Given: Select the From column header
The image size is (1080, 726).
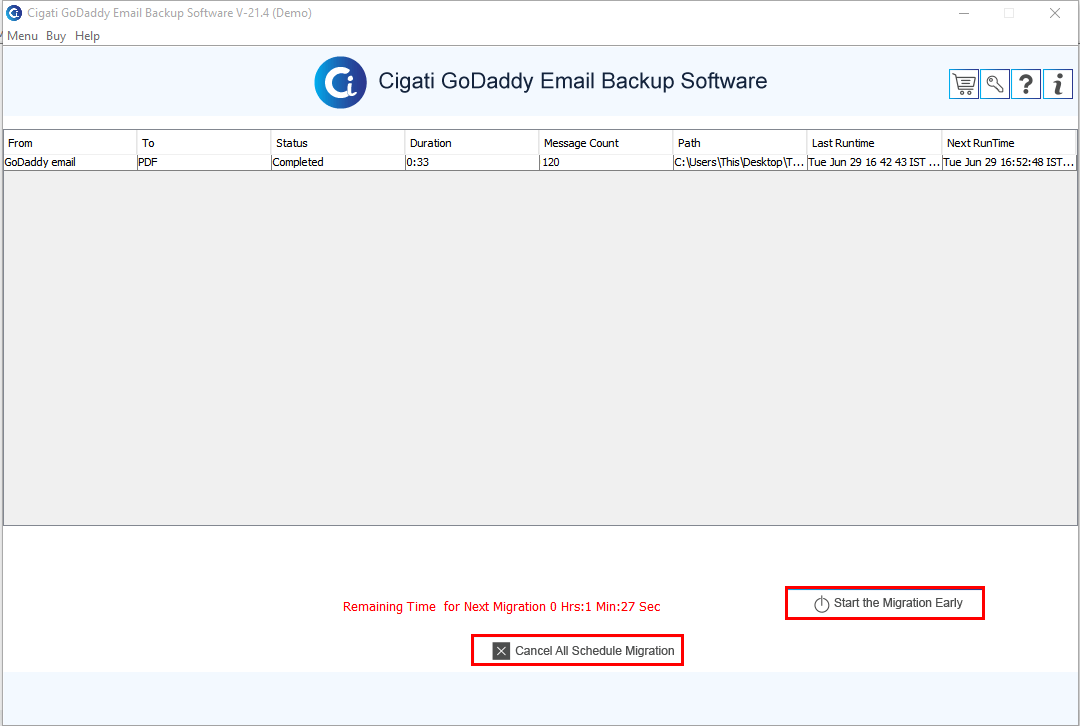Looking at the screenshot, I should point(70,143).
